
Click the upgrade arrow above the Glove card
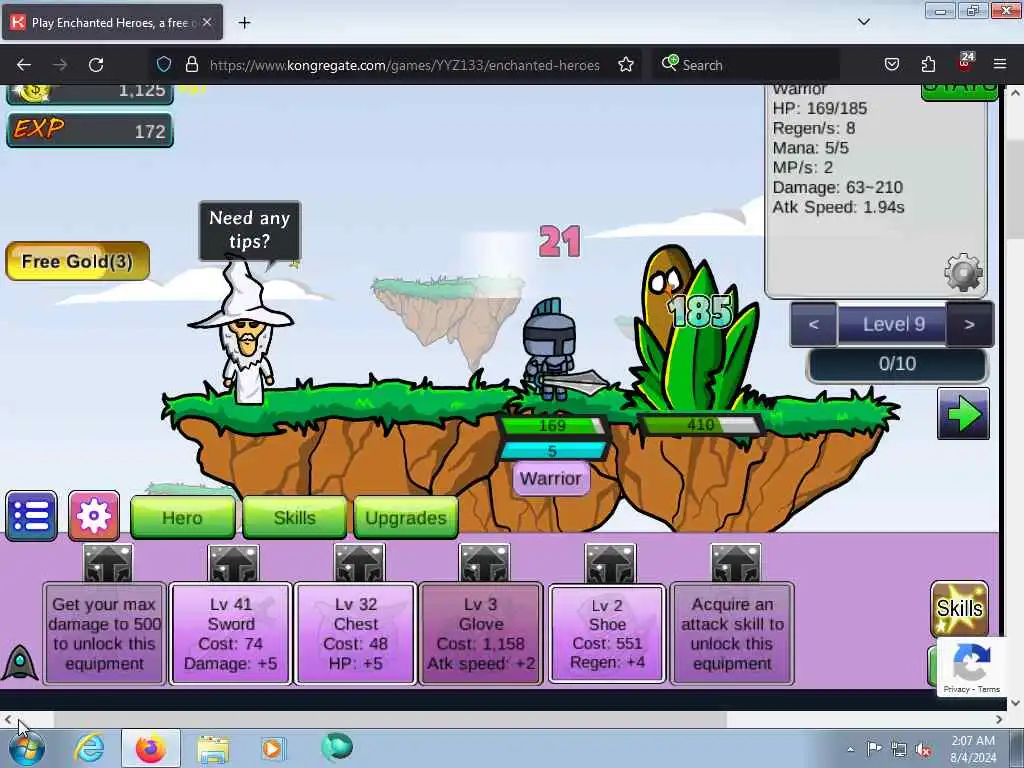pyautogui.click(x=484, y=563)
